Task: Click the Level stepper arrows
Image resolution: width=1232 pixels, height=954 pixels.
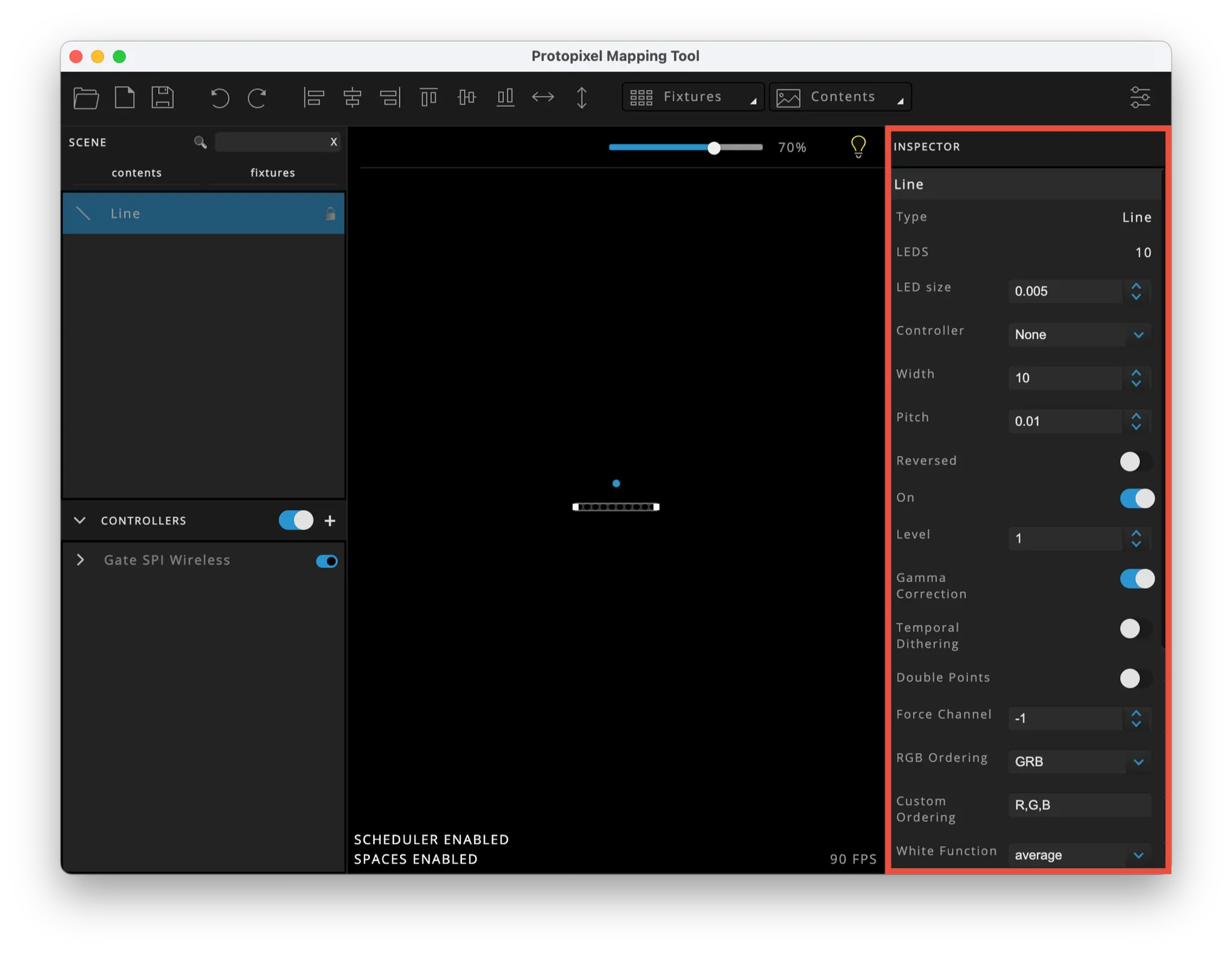Action: (1136, 538)
